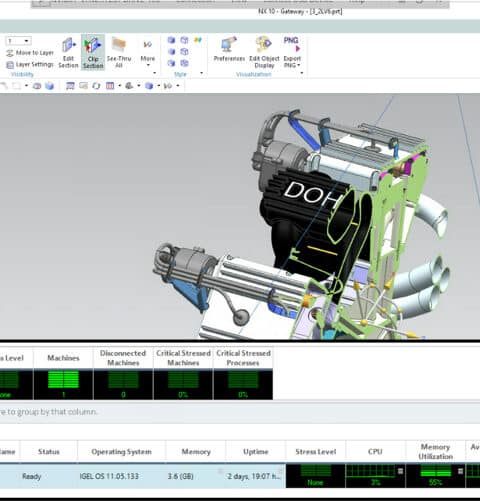
Task: Toggle See-Thru All mode
Action: click(x=119, y=52)
